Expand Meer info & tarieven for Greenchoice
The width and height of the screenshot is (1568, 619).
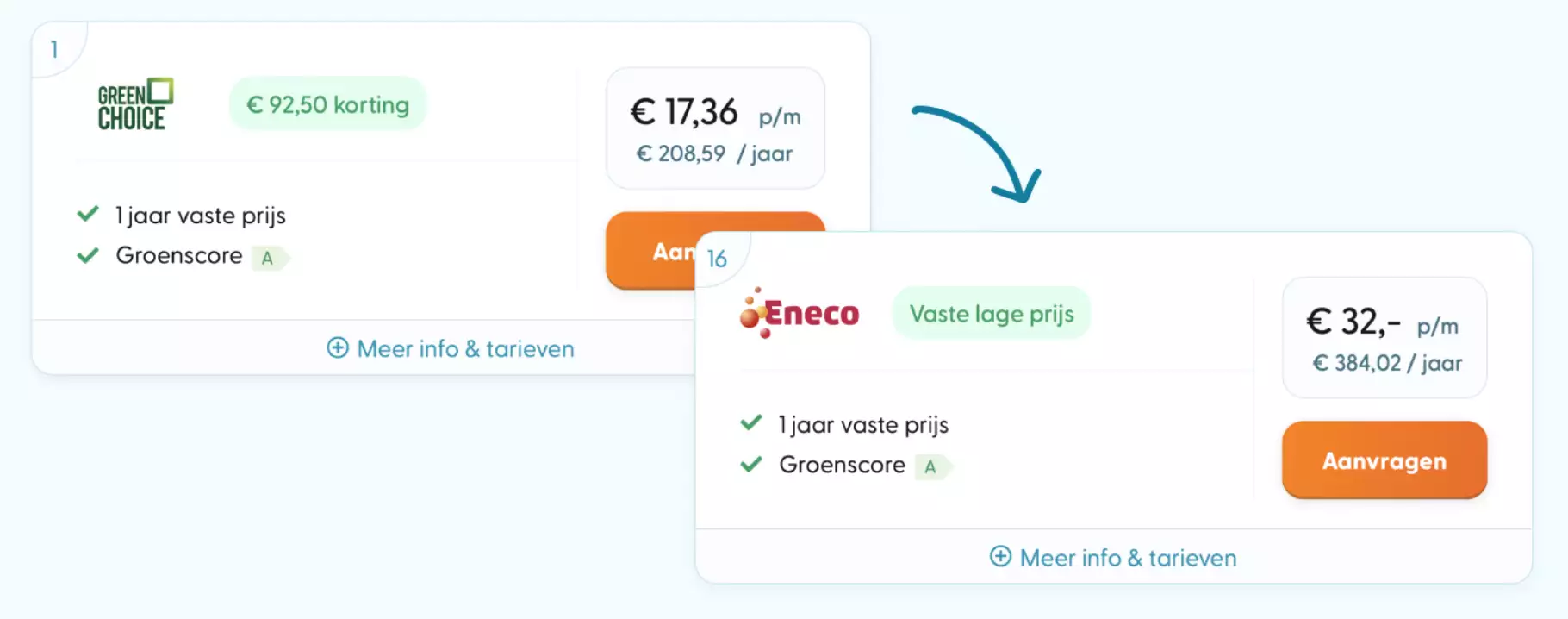[451, 348]
